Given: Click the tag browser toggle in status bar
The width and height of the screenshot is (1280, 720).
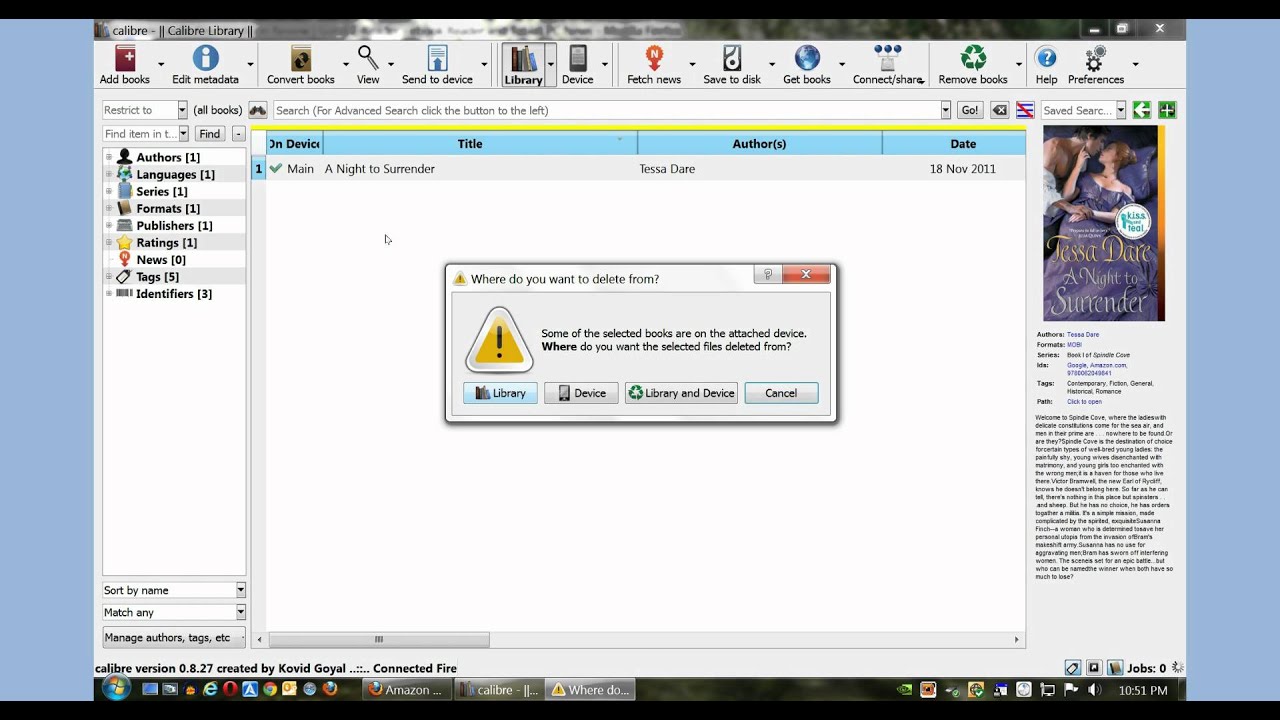Looking at the screenshot, I should (x=1072, y=668).
